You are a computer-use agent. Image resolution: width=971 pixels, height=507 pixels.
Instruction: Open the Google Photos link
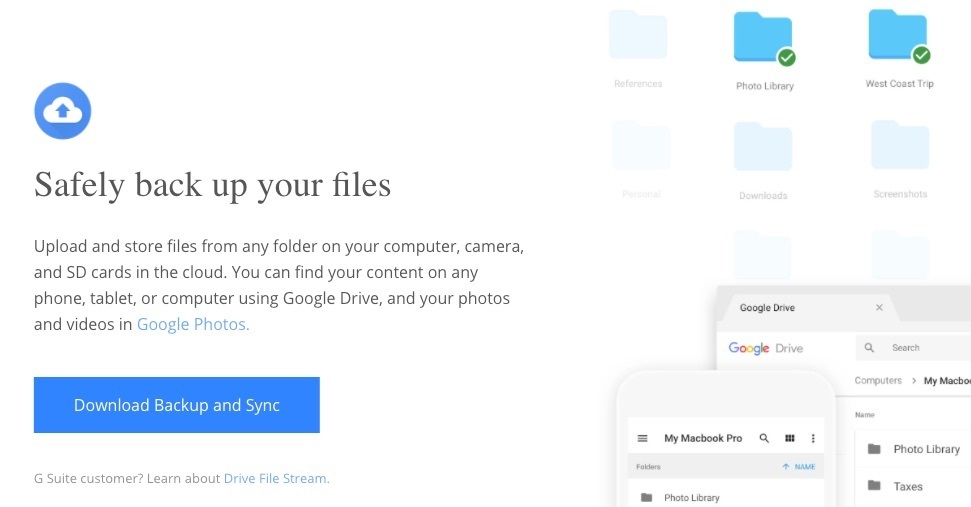click(193, 324)
